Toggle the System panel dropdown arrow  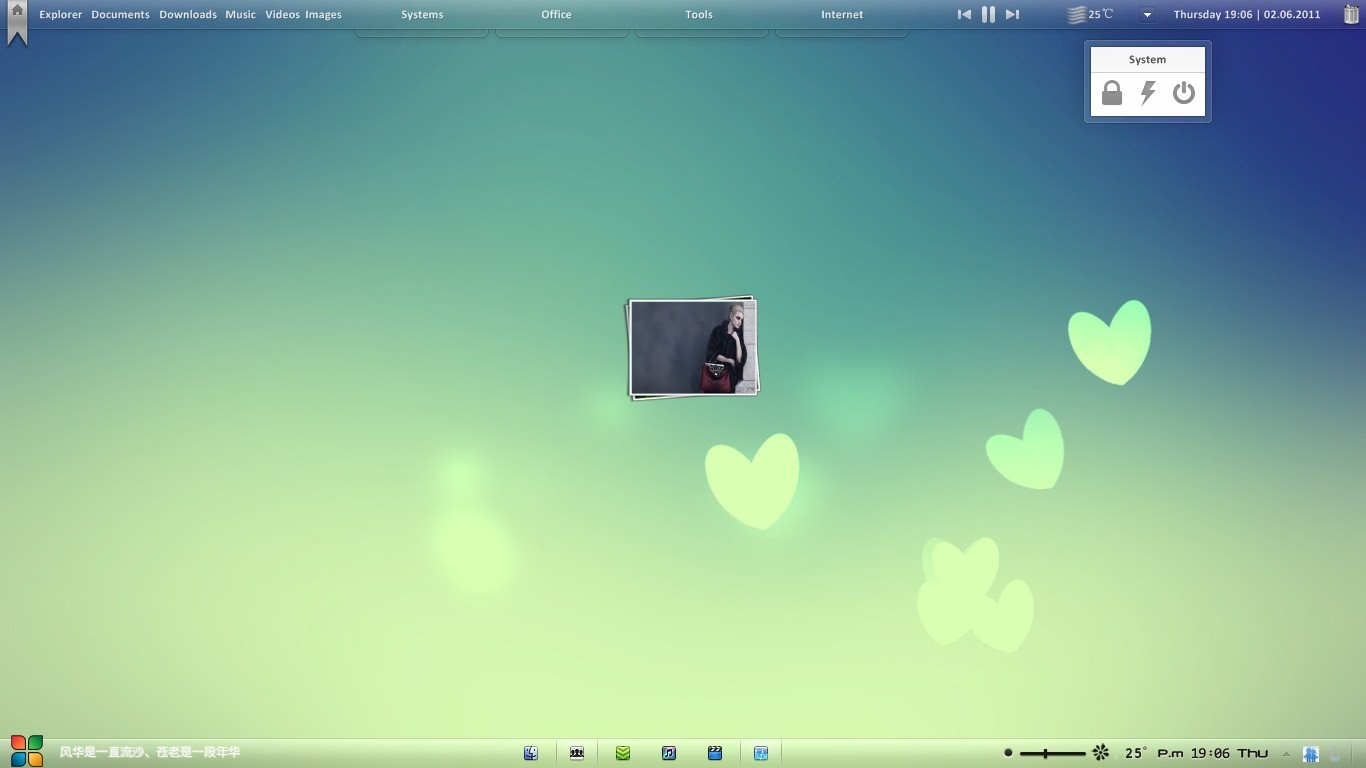click(x=1147, y=15)
